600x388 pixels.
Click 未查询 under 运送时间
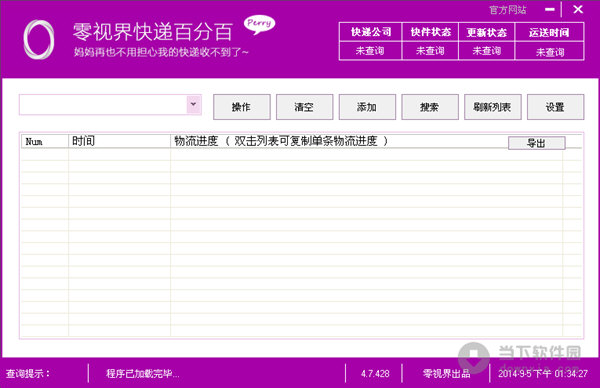pyautogui.click(x=550, y=52)
